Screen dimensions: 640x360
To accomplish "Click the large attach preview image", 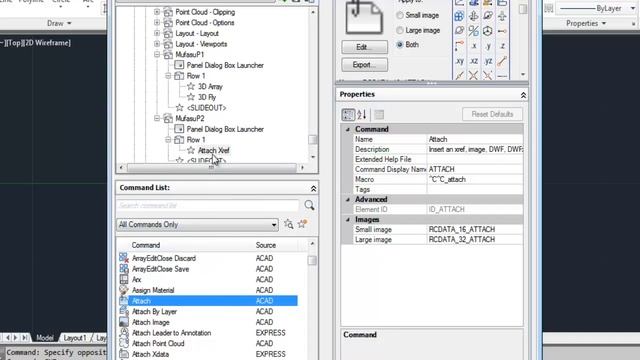I will (364, 17).
